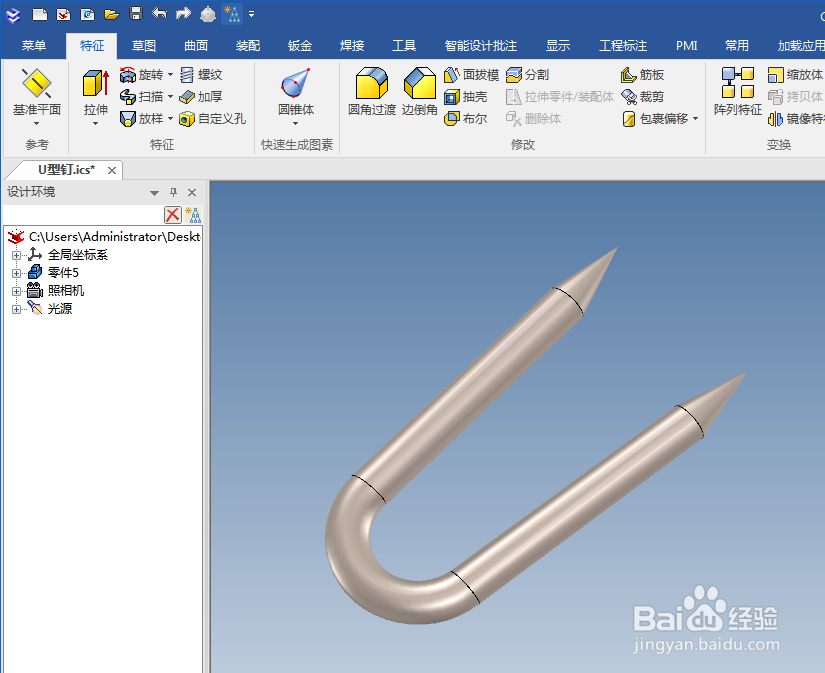Screen dimensions: 825x673
Task: Toggle the pin on the 设计环境 panel
Action: click(x=172, y=192)
